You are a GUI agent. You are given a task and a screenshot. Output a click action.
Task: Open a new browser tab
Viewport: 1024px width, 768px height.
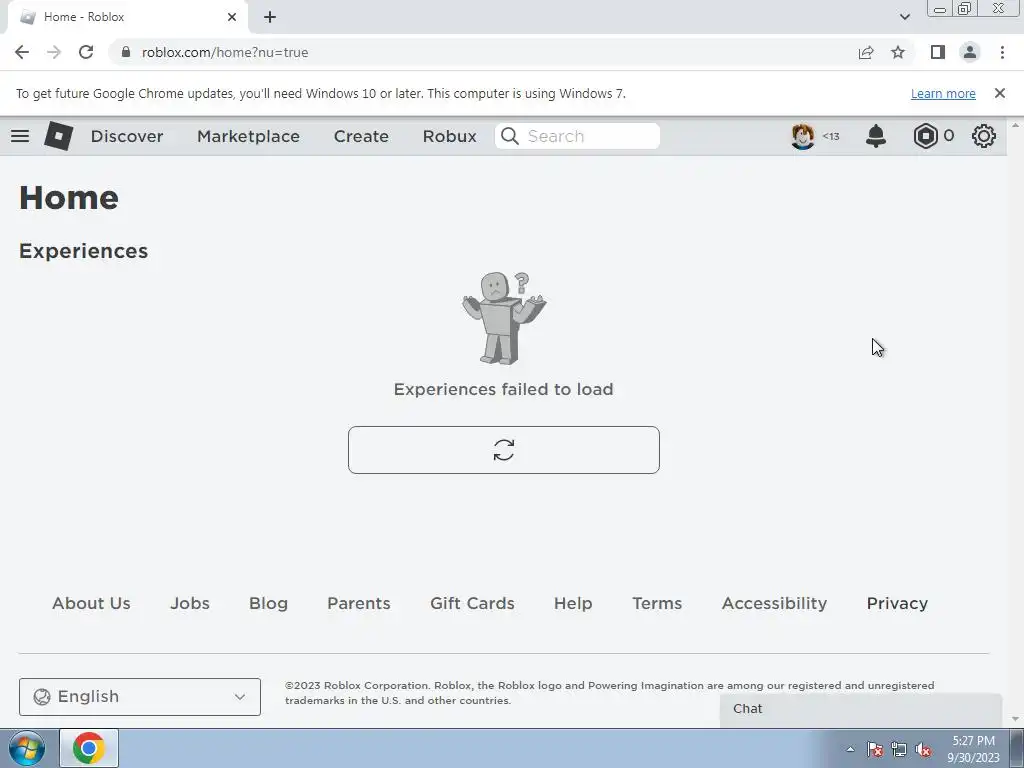tap(270, 17)
